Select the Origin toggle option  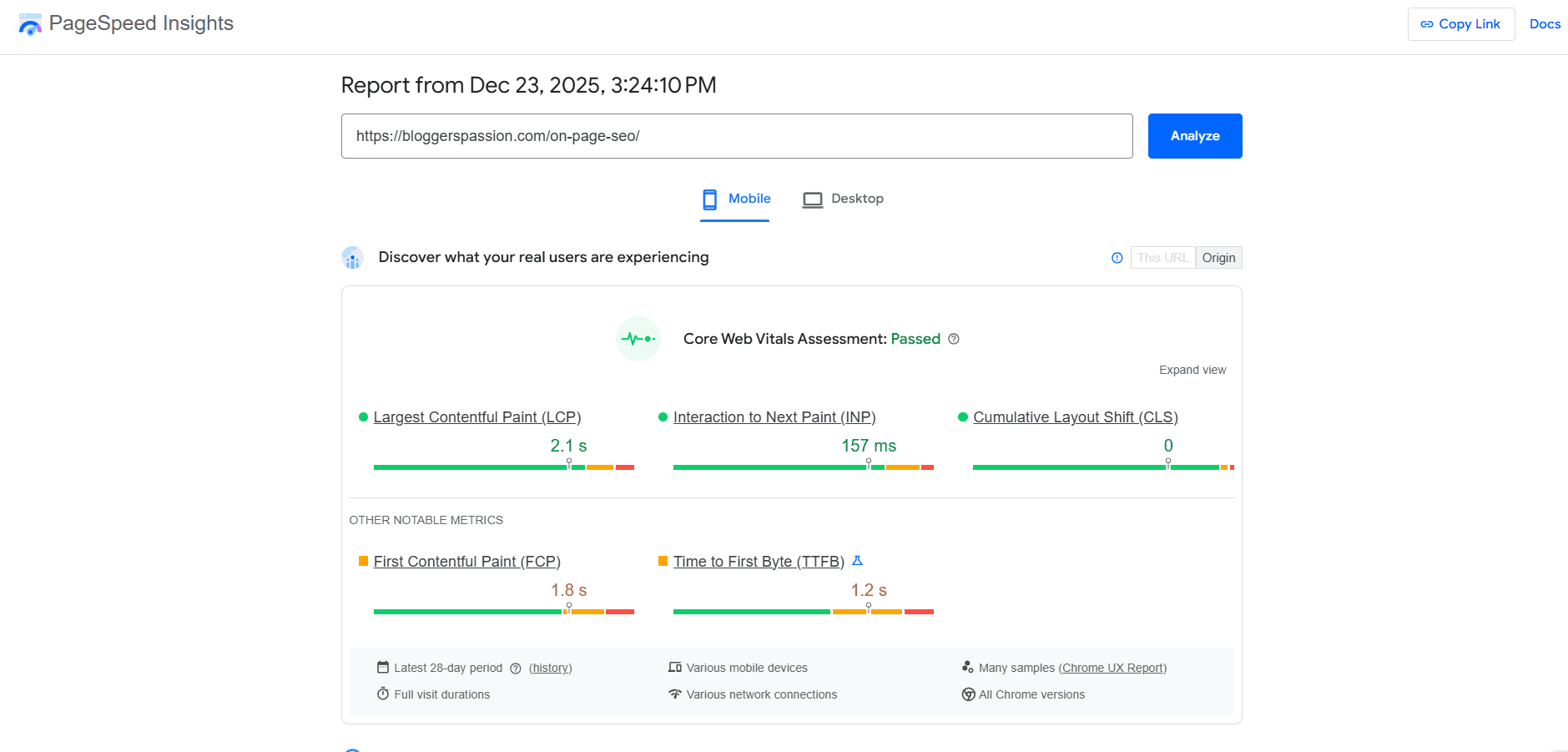(1218, 257)
